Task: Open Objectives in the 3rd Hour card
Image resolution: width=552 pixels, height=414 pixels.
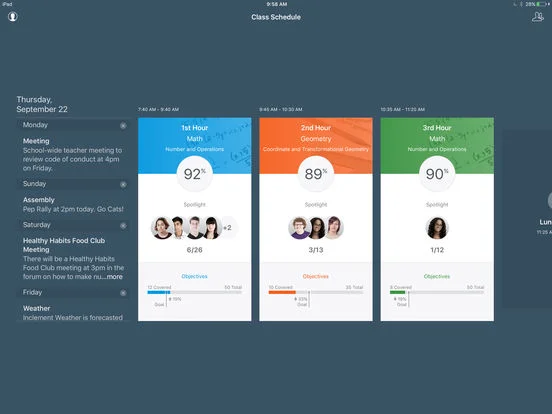Action: (x=437, y=276)
